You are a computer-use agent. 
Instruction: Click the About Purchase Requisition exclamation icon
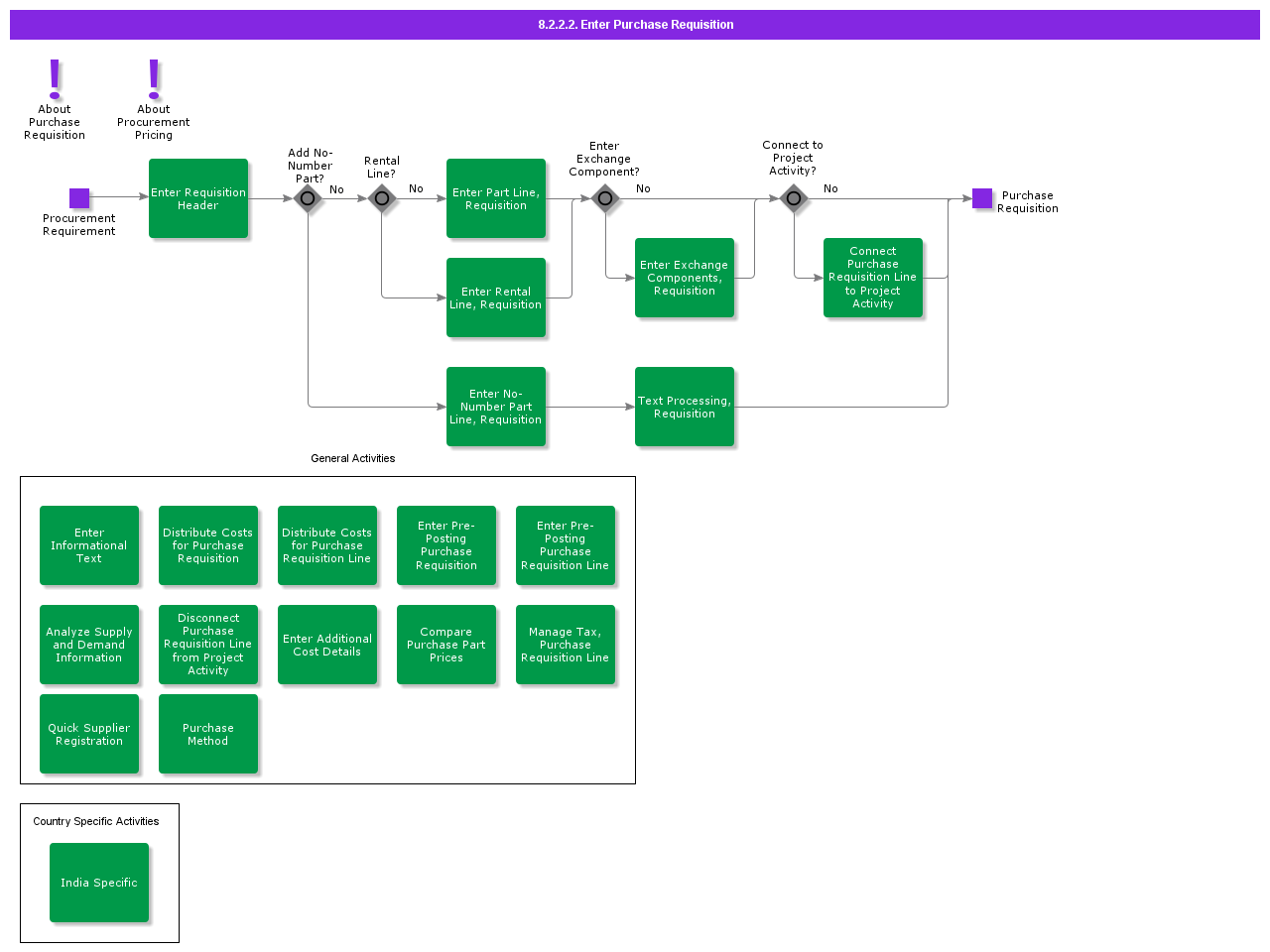(x=55, y=78)
